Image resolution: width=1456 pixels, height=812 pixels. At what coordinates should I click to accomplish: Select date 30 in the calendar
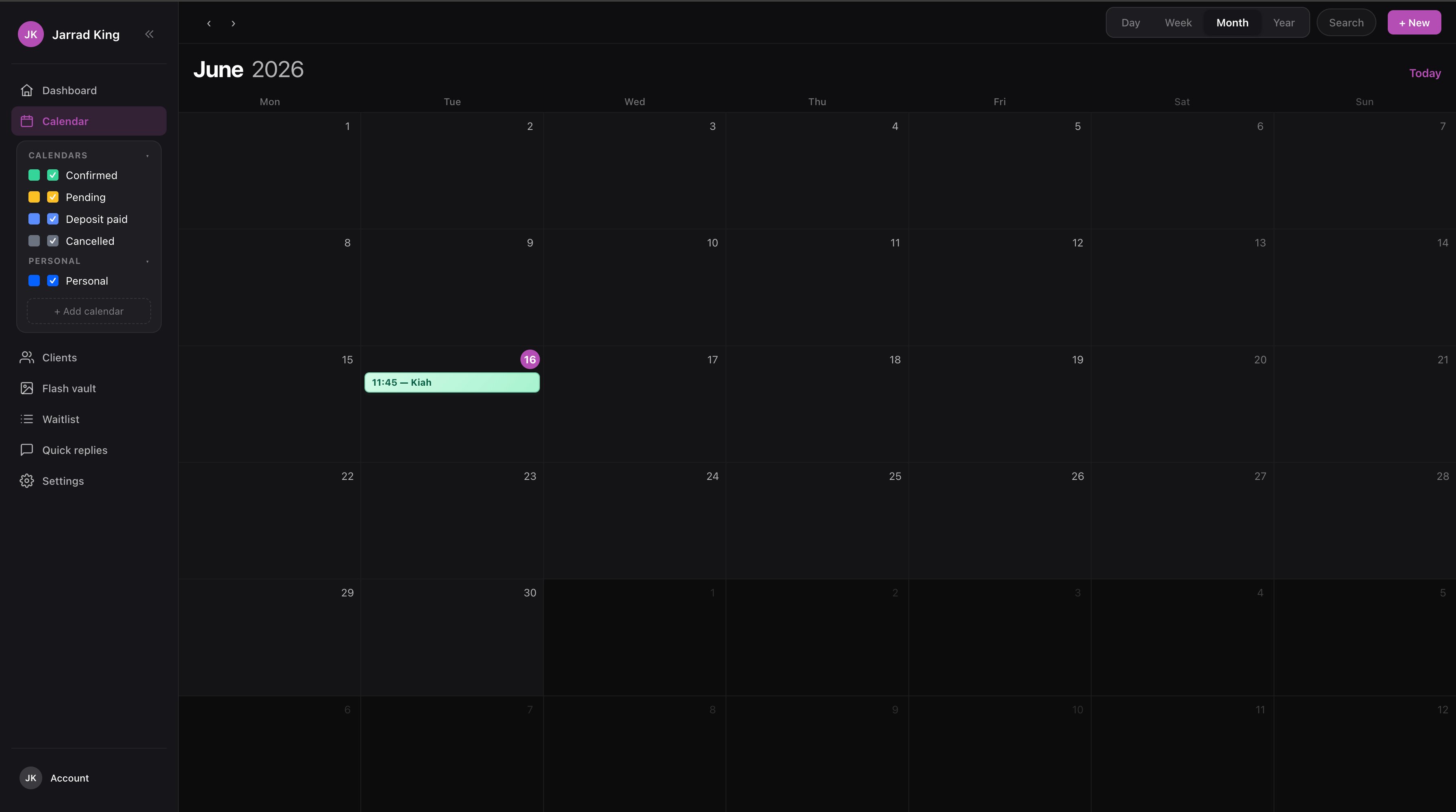click(x=452, y=637)
